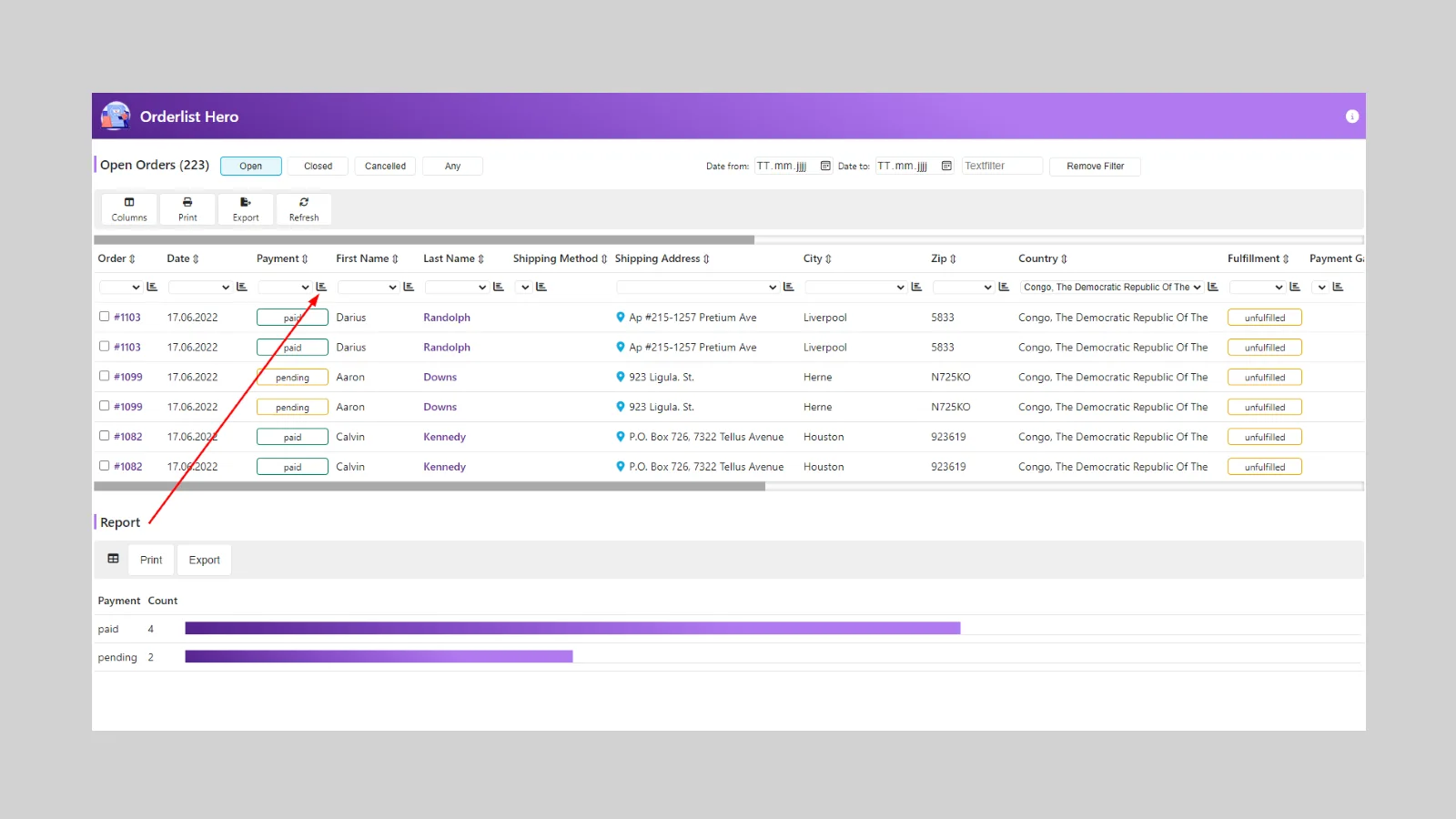
Task: Click Remove Filter button
Action: click(1095, 166)
